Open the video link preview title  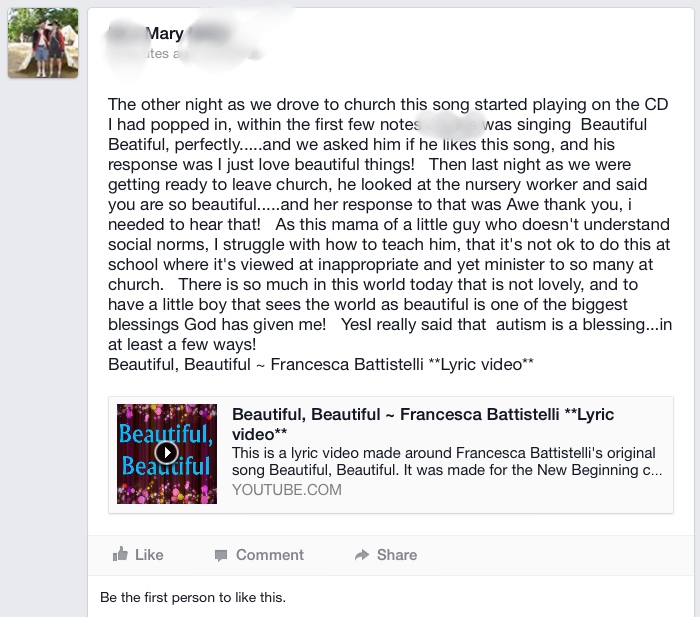click(423, 424)
